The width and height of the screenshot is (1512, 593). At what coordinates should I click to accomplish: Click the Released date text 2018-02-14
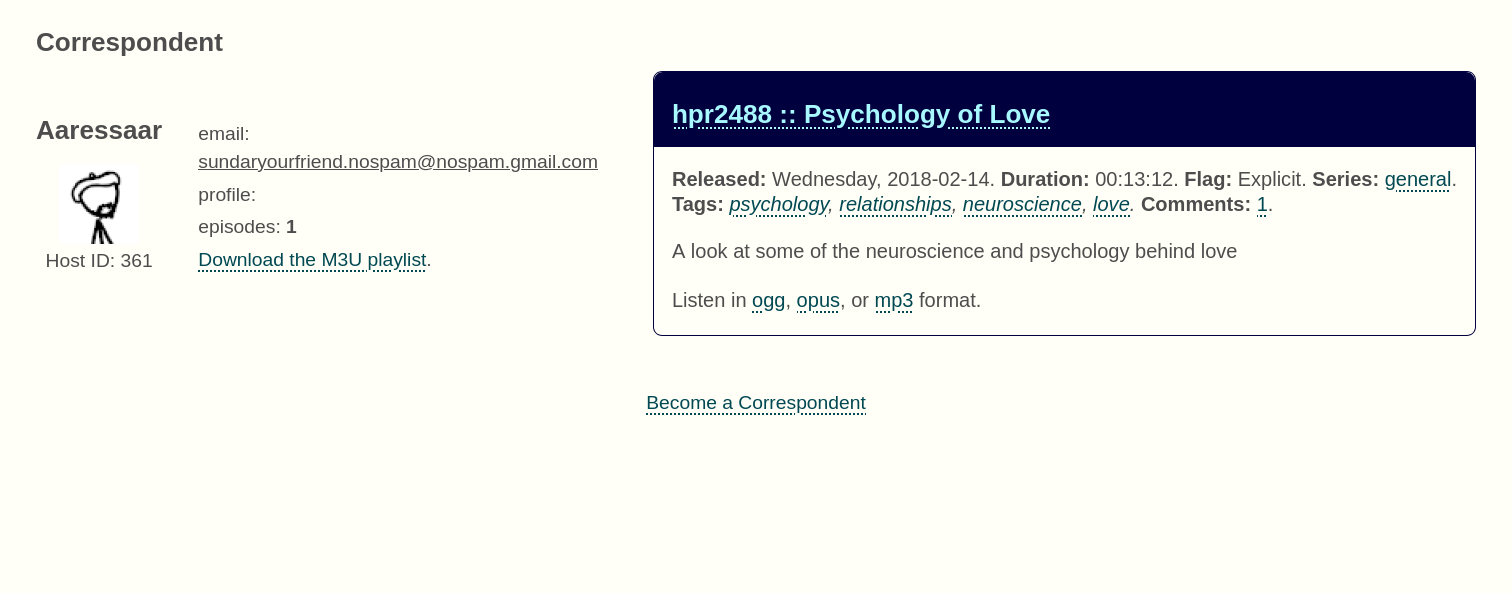[939, 180]
